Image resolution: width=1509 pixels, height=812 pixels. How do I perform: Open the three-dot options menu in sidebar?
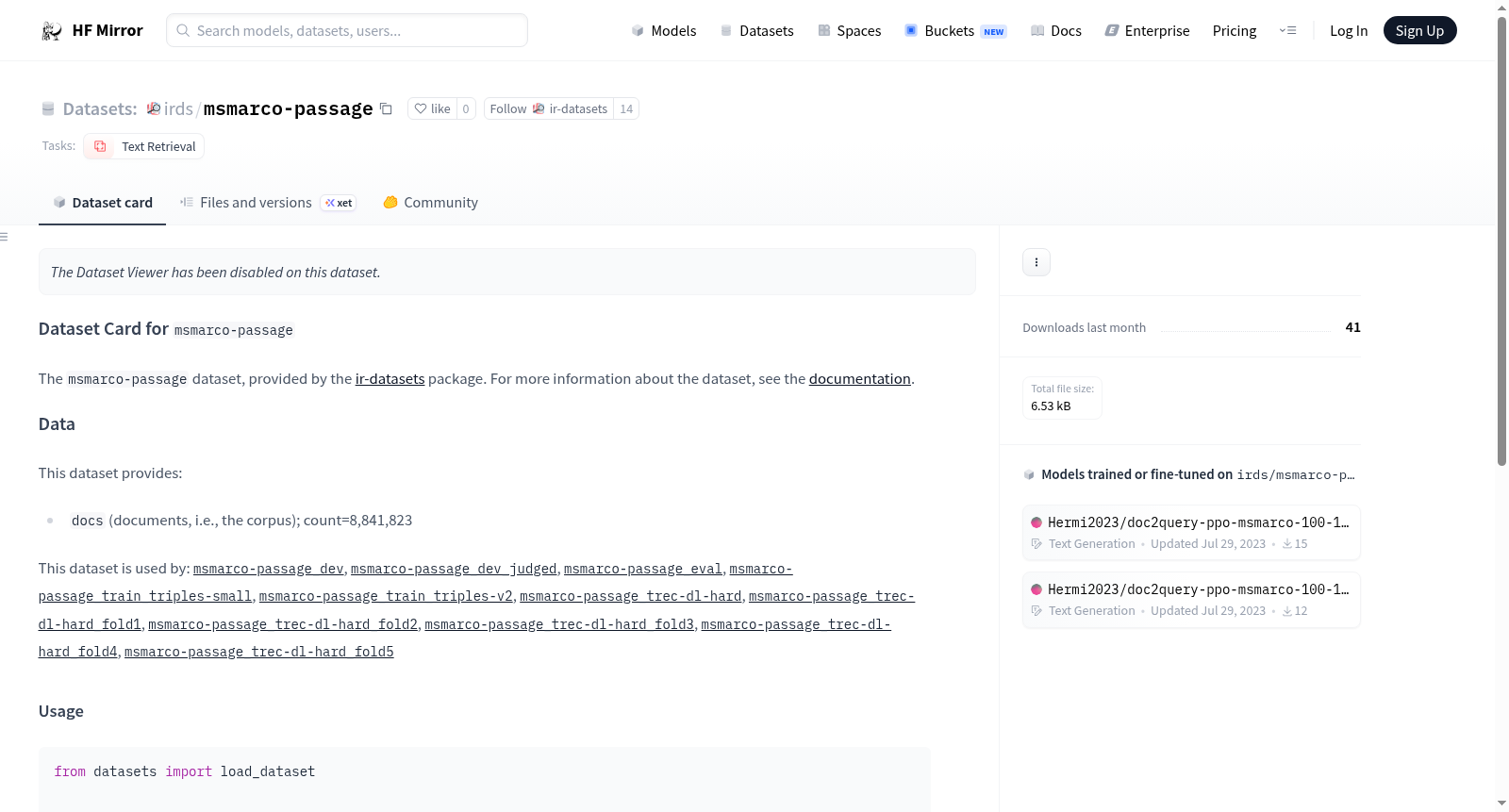[1036, 262]
